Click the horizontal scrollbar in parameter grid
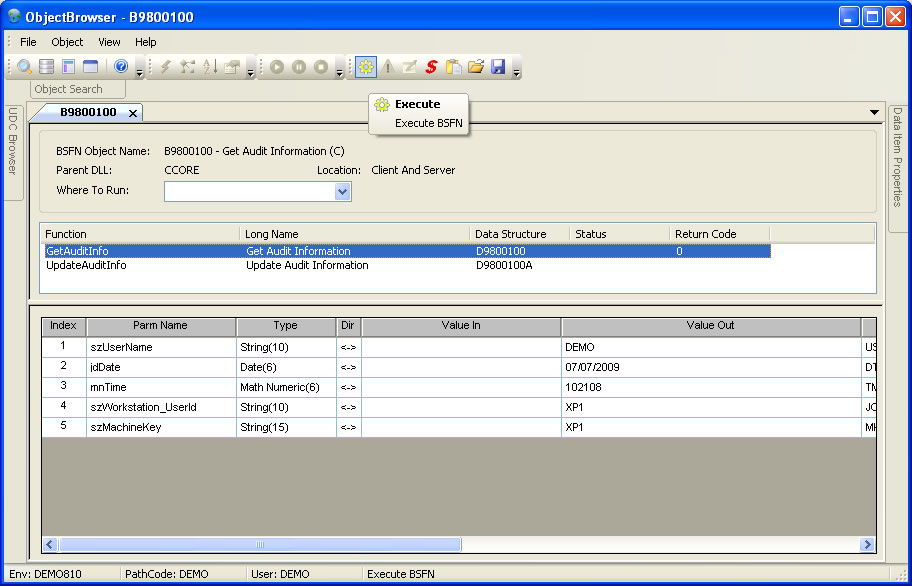The height and width of the screenshot is (586, 912). coord(260,545)
